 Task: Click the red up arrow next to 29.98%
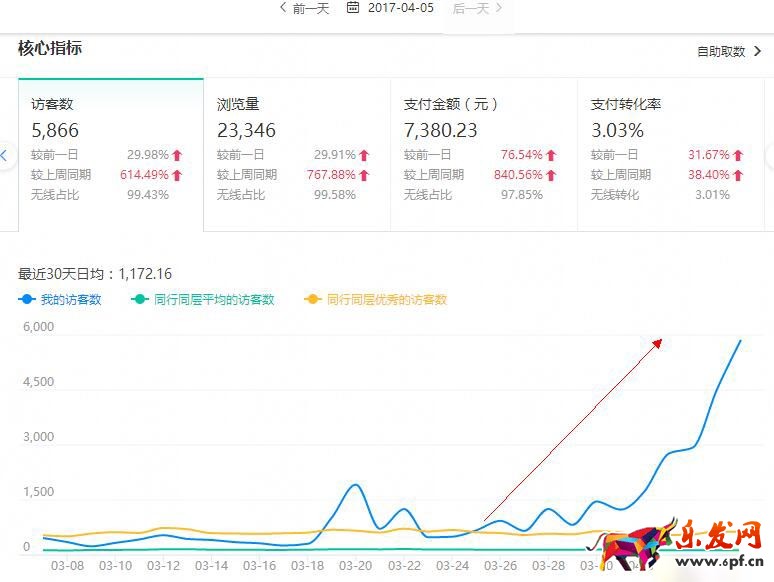coord(177,155)
